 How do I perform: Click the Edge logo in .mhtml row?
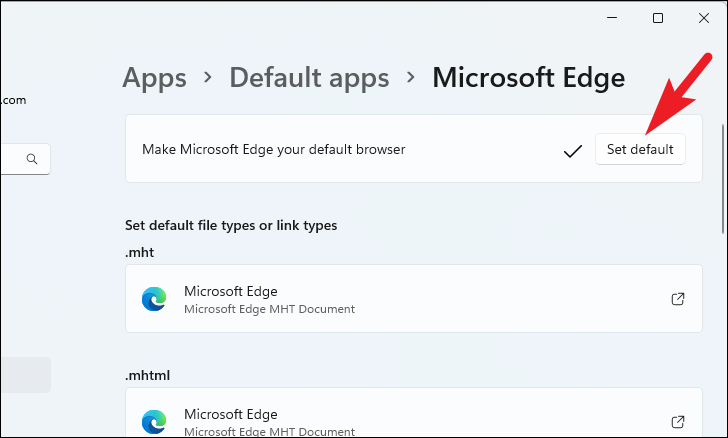pyautogui.click(x=154, y=421)
